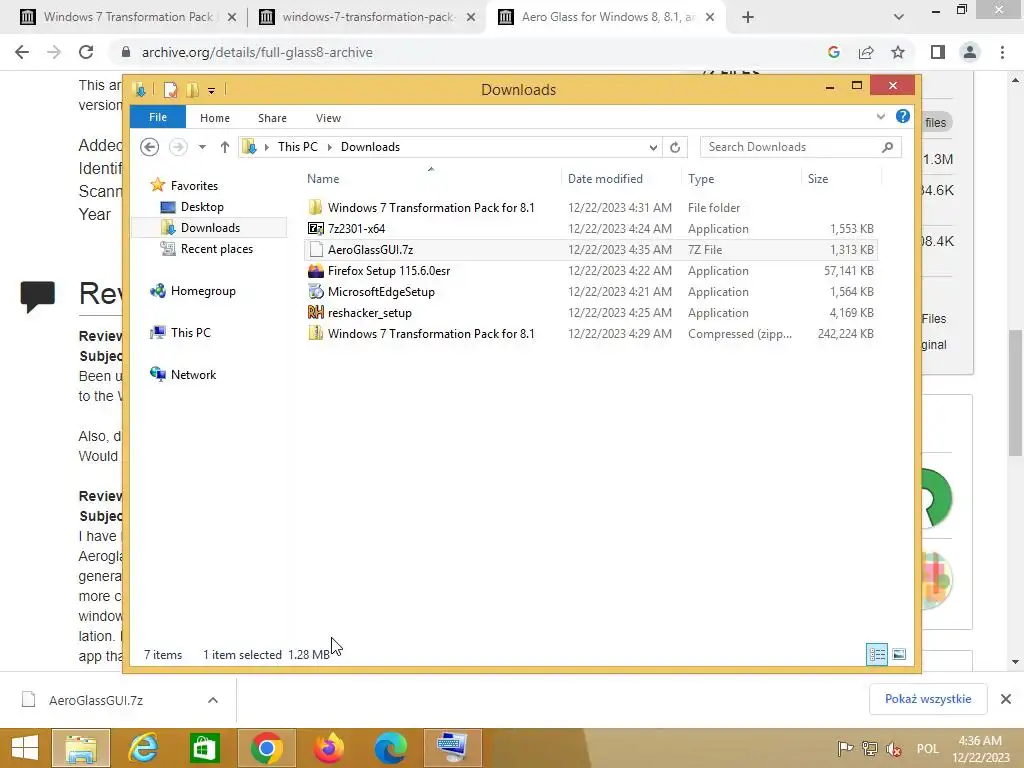
Task: Go forward in Explorer navigation
Action: pos(178,147)
